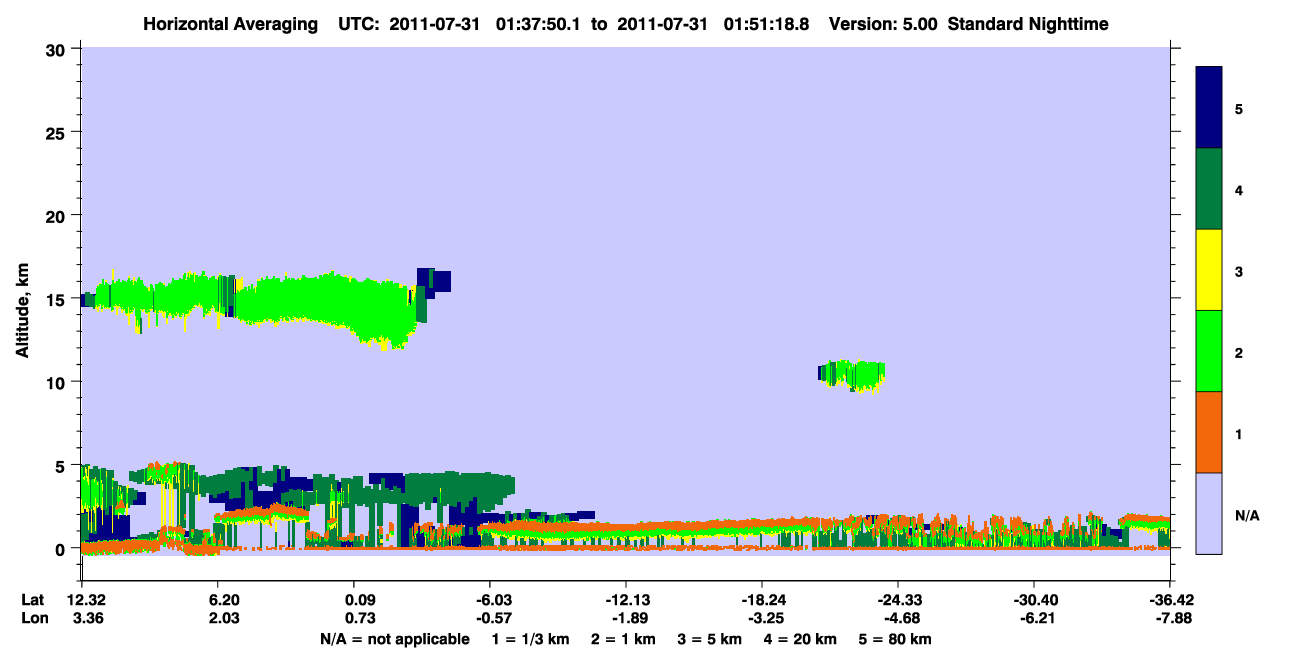
Task: Click the altitude tick label 15
Action: (57, 299)
